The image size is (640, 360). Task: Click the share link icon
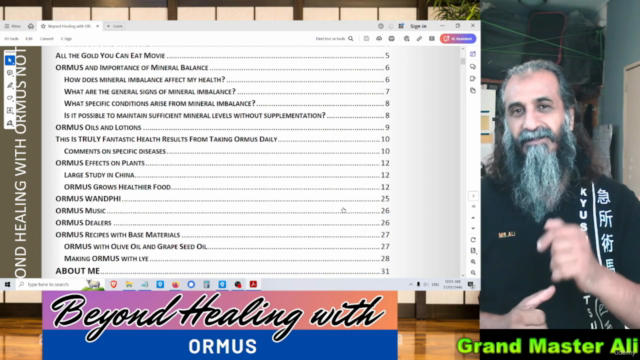(419, 39)
